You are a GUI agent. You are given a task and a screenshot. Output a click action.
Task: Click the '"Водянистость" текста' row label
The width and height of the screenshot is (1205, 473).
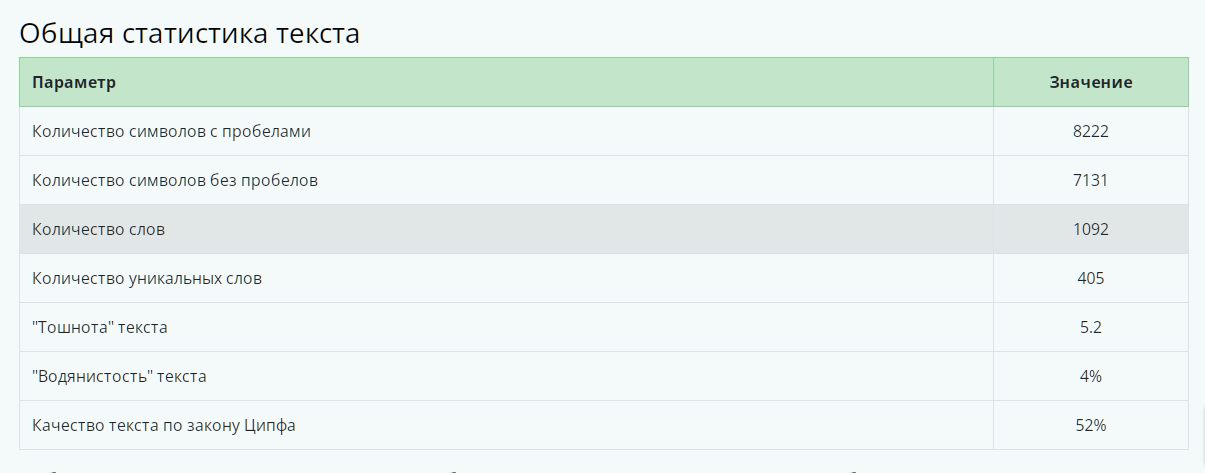119,376
